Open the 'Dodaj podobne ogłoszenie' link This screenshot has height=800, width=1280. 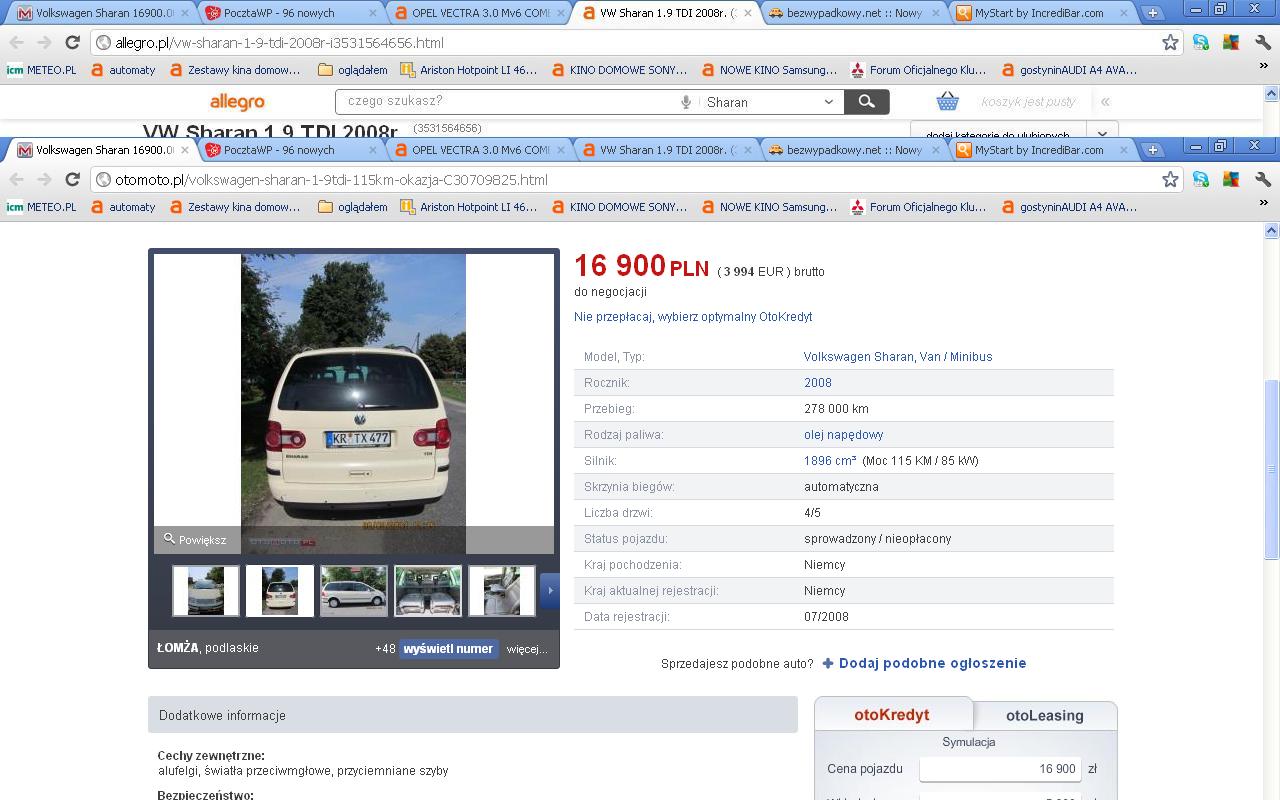(x=924, y=663)
